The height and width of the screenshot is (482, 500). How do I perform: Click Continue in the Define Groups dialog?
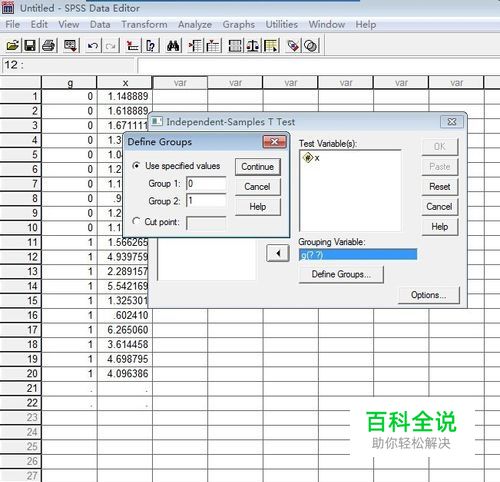pos(257,167)
